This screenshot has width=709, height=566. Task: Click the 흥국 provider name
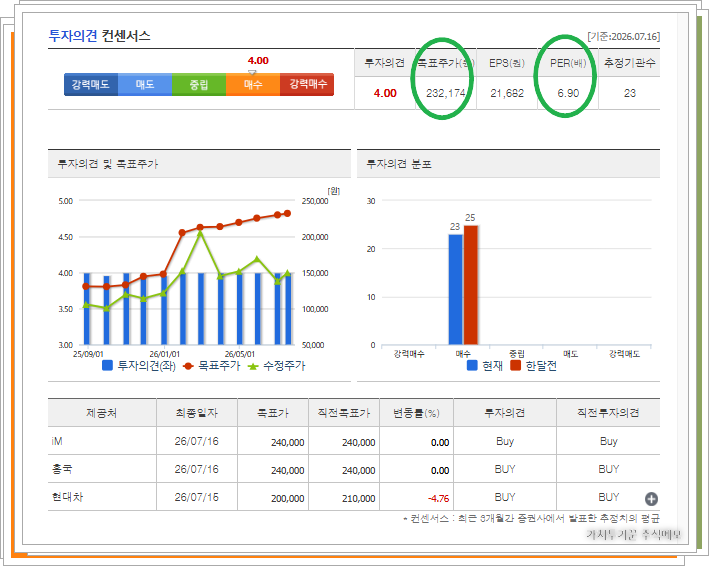(x=62, y=469)
